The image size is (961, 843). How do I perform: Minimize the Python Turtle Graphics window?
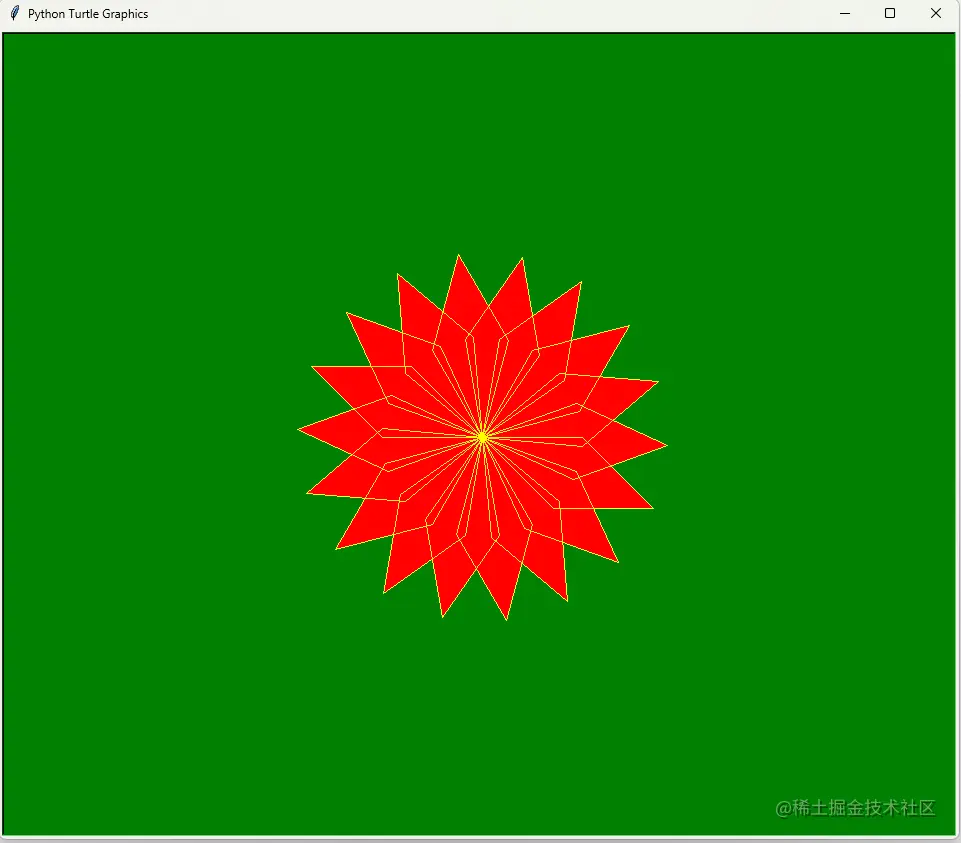(x=845, y=13)
